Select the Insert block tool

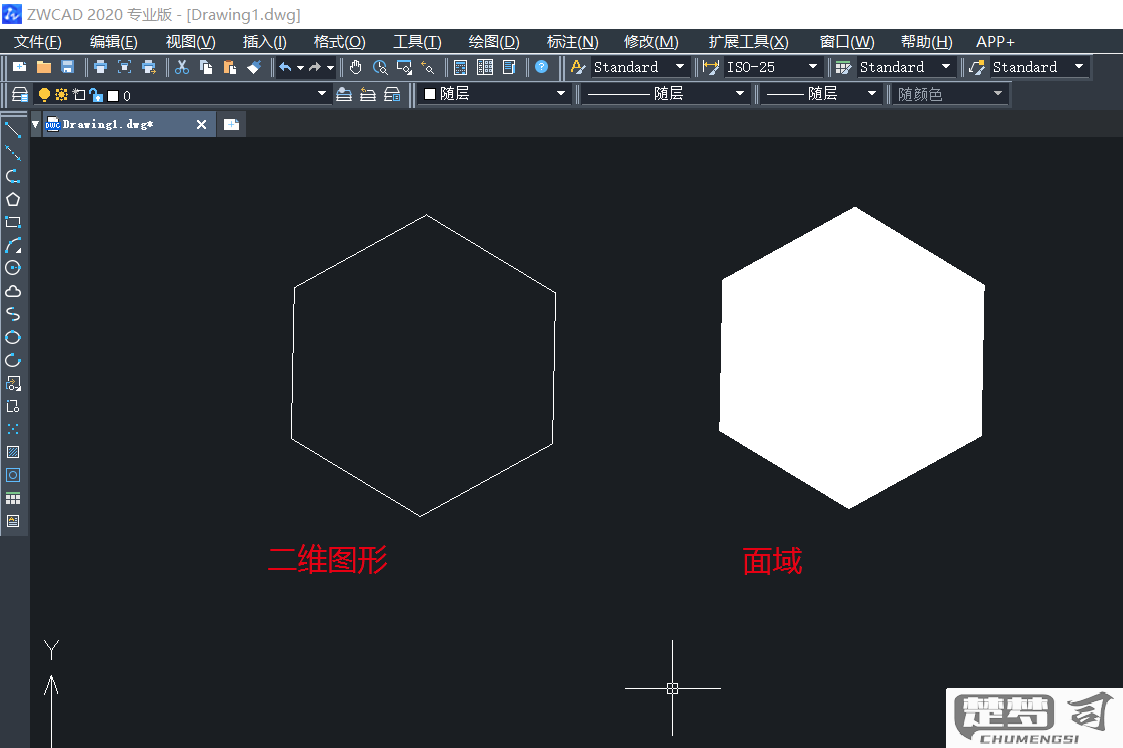pos(13,383)
